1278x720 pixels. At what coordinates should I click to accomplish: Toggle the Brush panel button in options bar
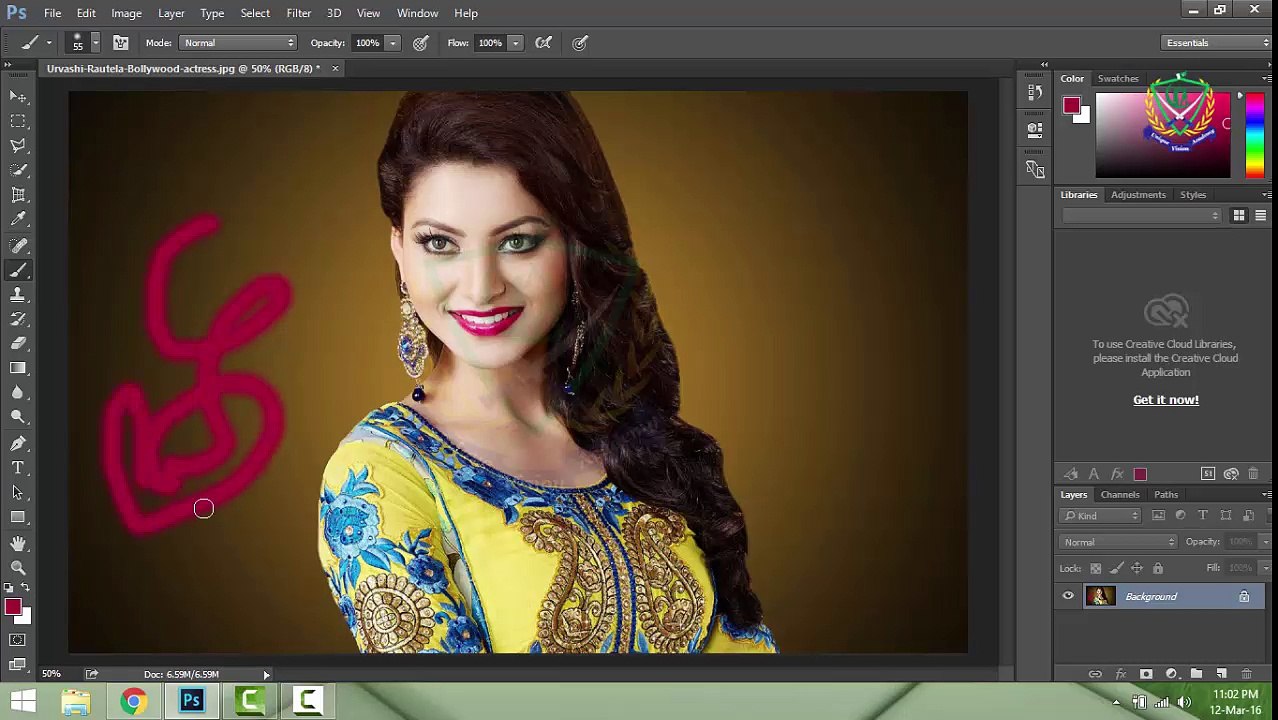pyautogui.click(x=120, y=43)
